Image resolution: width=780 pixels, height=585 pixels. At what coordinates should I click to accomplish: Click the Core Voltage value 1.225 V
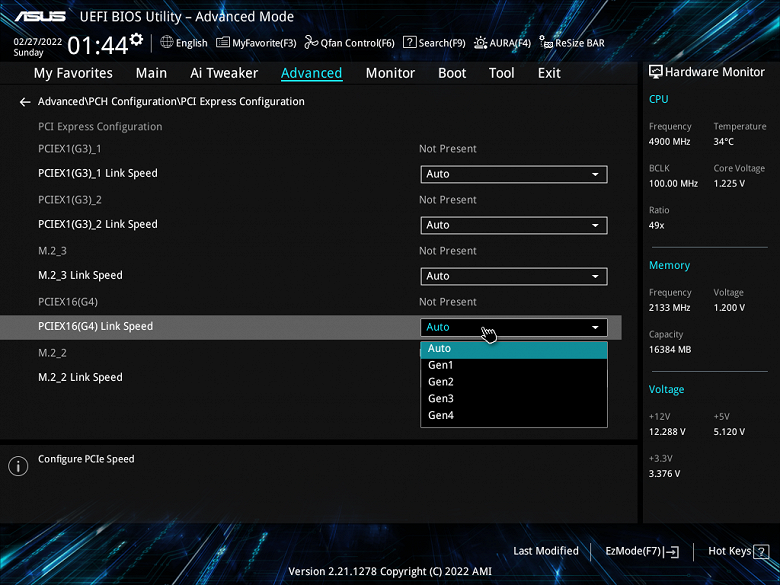pos(729,184)
